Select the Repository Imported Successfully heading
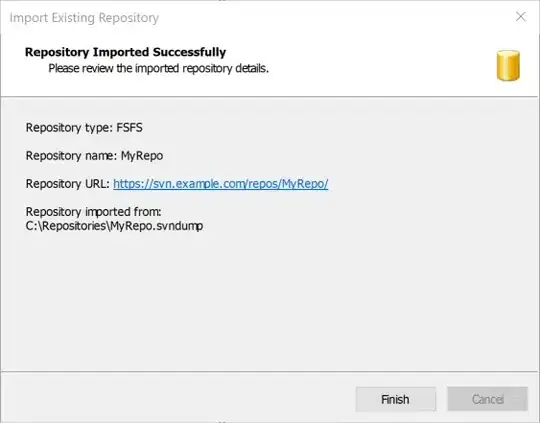The height and width of the screenshot is (423, 540). [125, 52]
